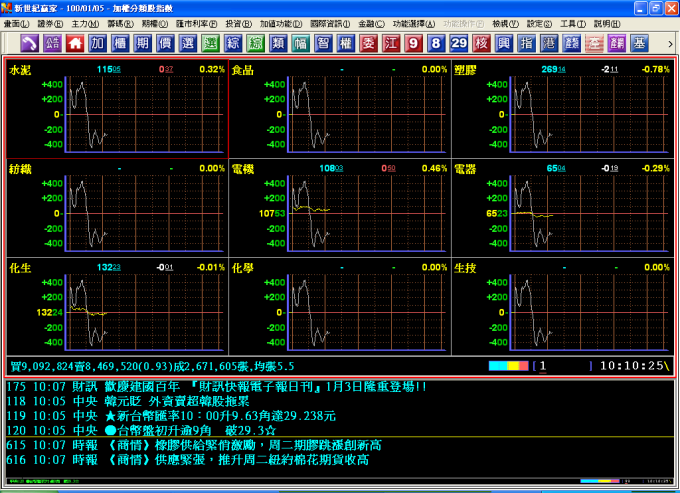Viewport: 680px width, 493px height.
Task: Open the 畫面(L) menu
Action: tap(16, 24)
